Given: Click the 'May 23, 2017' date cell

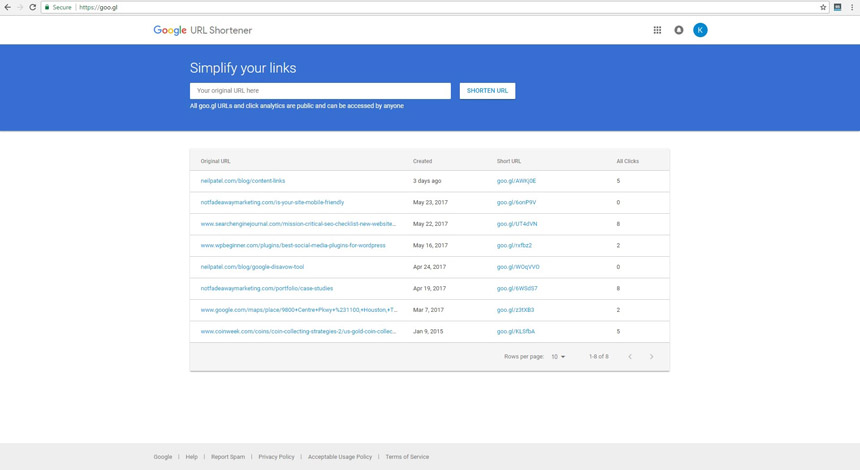Looking at the screenshot, I should [430, 202].
